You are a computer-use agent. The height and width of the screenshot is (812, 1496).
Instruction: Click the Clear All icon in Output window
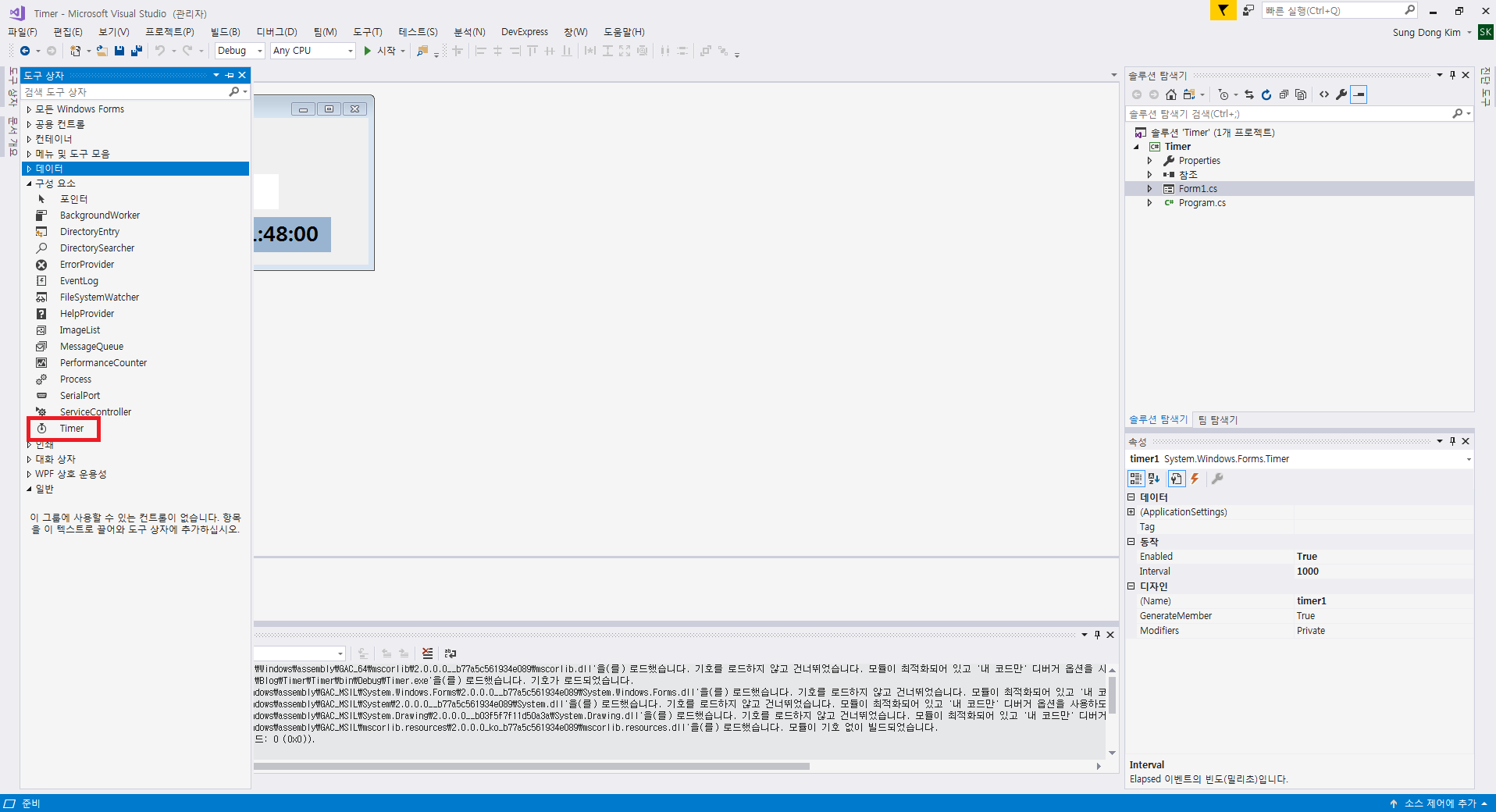click(x=427, y=654)
